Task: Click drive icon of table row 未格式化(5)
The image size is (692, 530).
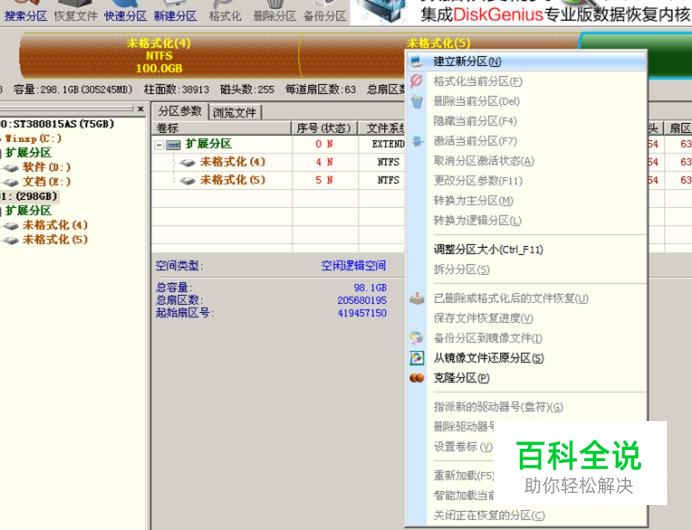Action: pos(188,180)
